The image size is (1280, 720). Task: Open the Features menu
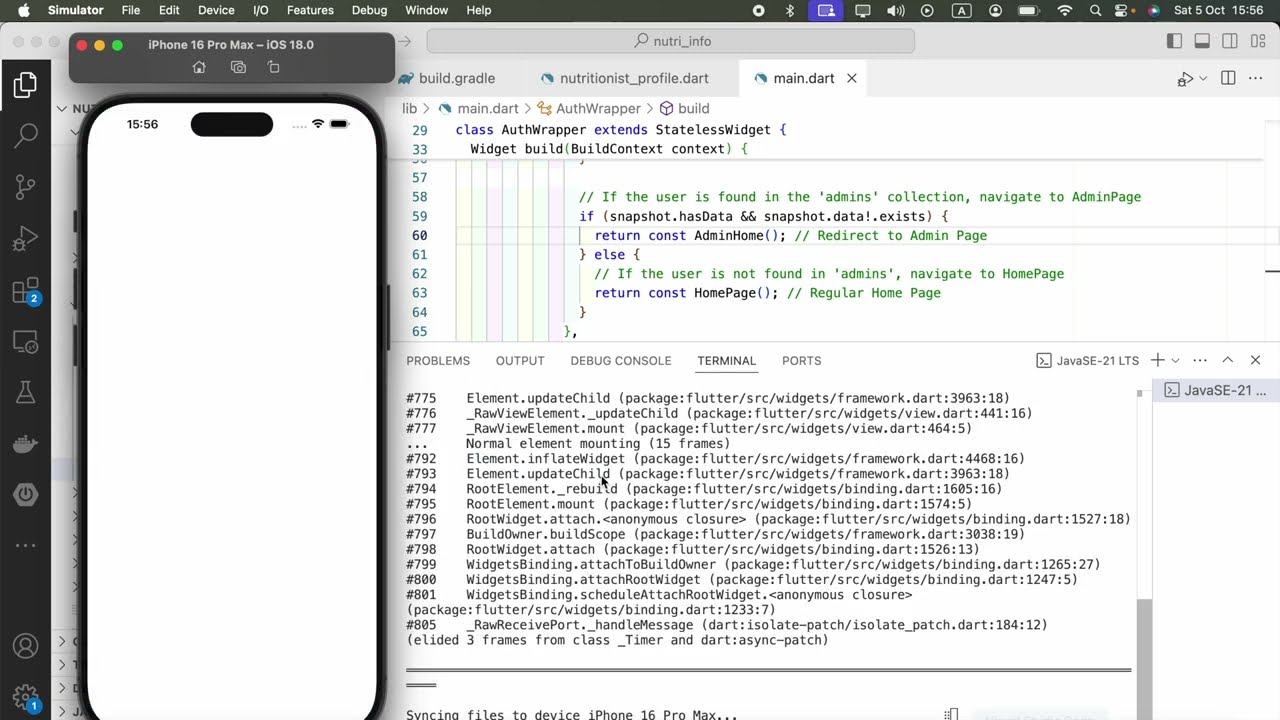point(310,10)
